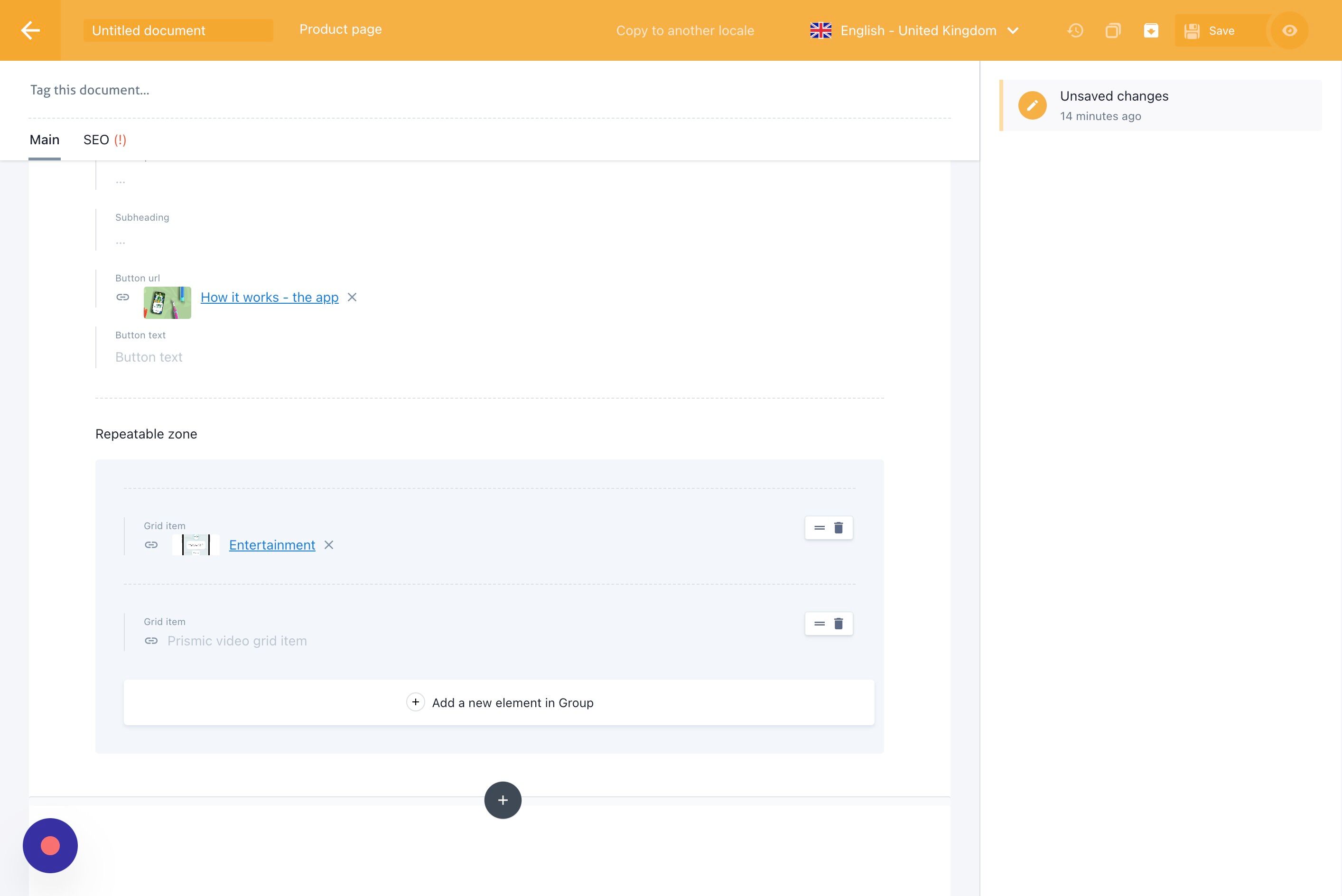Image resolution: width=1342 pixels, height=896 pixels.
Task: Open the circular plus slice adder
Action: (x=502, y=800)
